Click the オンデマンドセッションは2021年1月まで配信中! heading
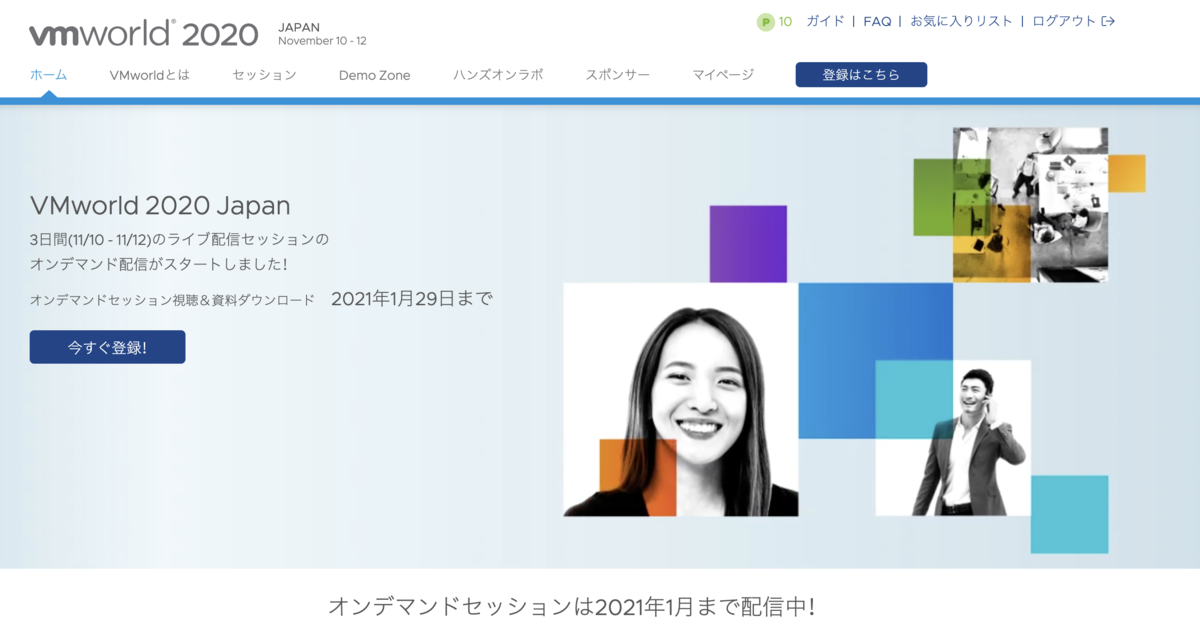 (571, 606)
